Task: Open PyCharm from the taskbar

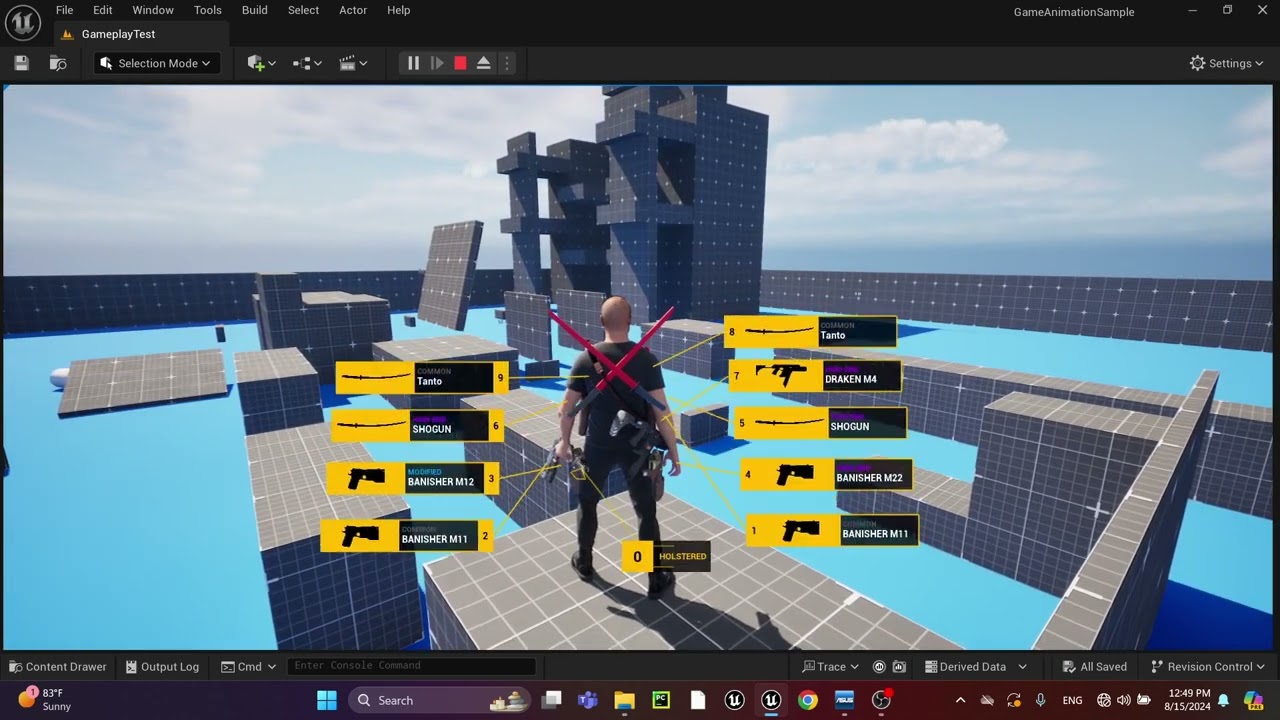Action: [661, 700]
